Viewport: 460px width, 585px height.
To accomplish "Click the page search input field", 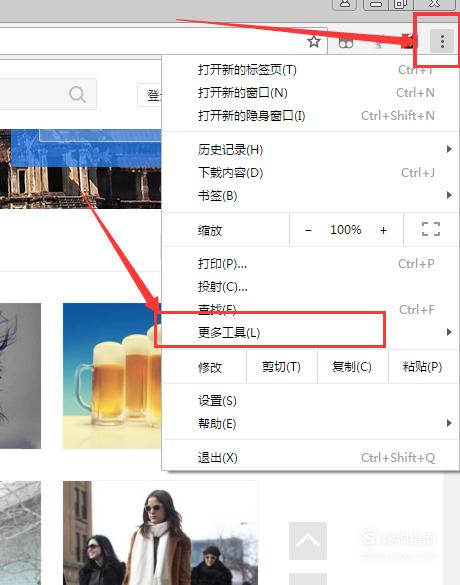I will [48, 94].
